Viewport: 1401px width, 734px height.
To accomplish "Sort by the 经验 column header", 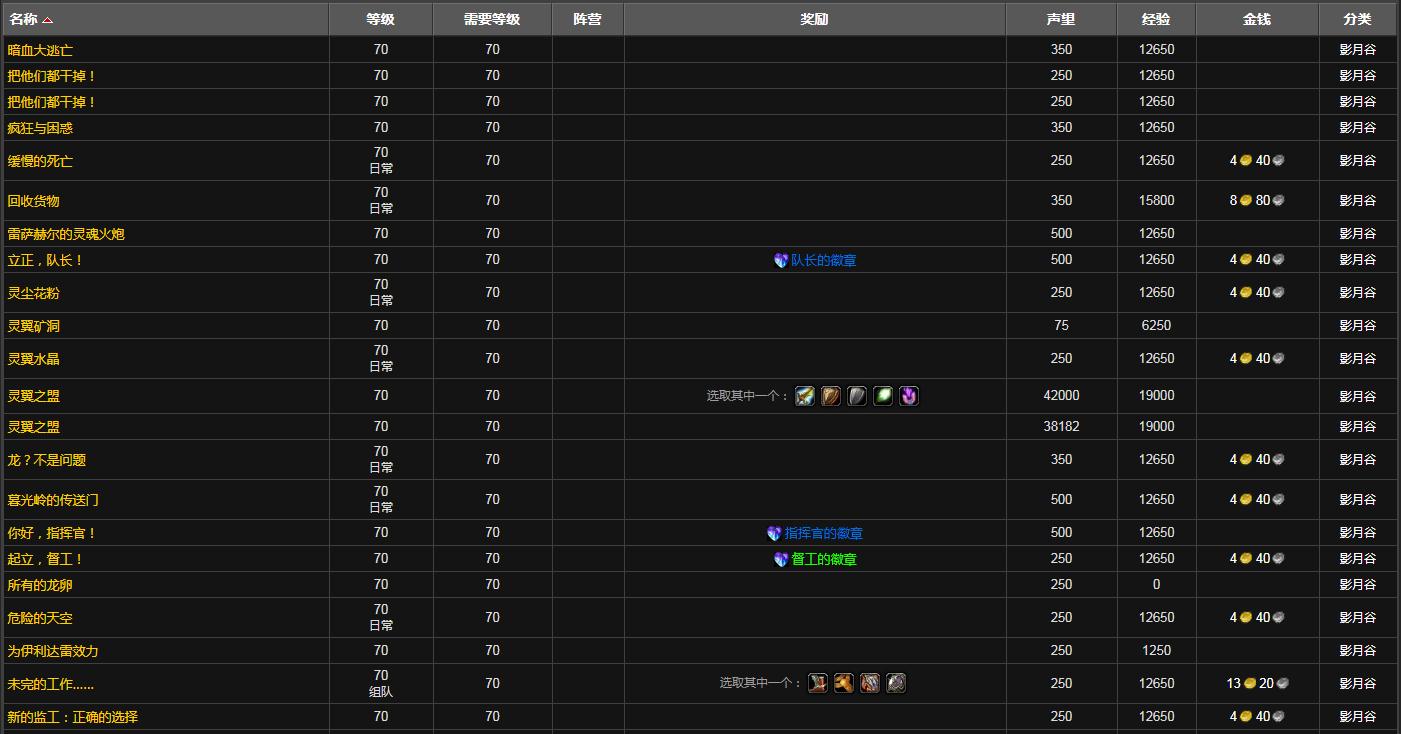I will (x=1156, y=19).
